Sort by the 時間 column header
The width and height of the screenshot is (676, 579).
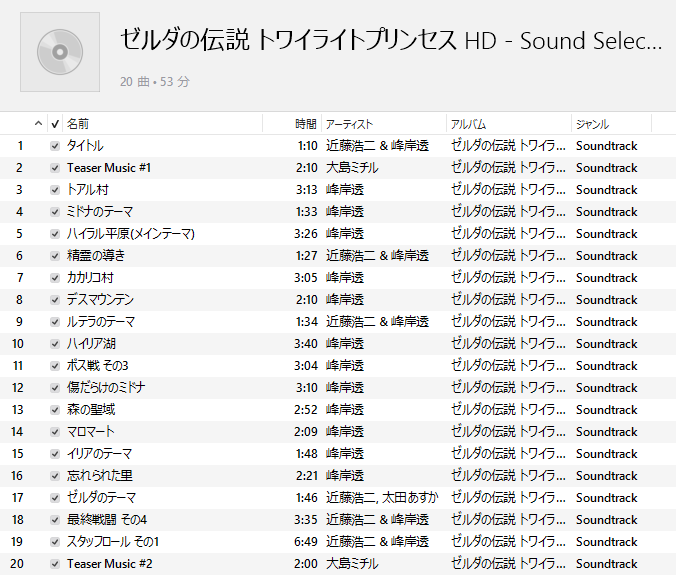[x=305, y=124]
